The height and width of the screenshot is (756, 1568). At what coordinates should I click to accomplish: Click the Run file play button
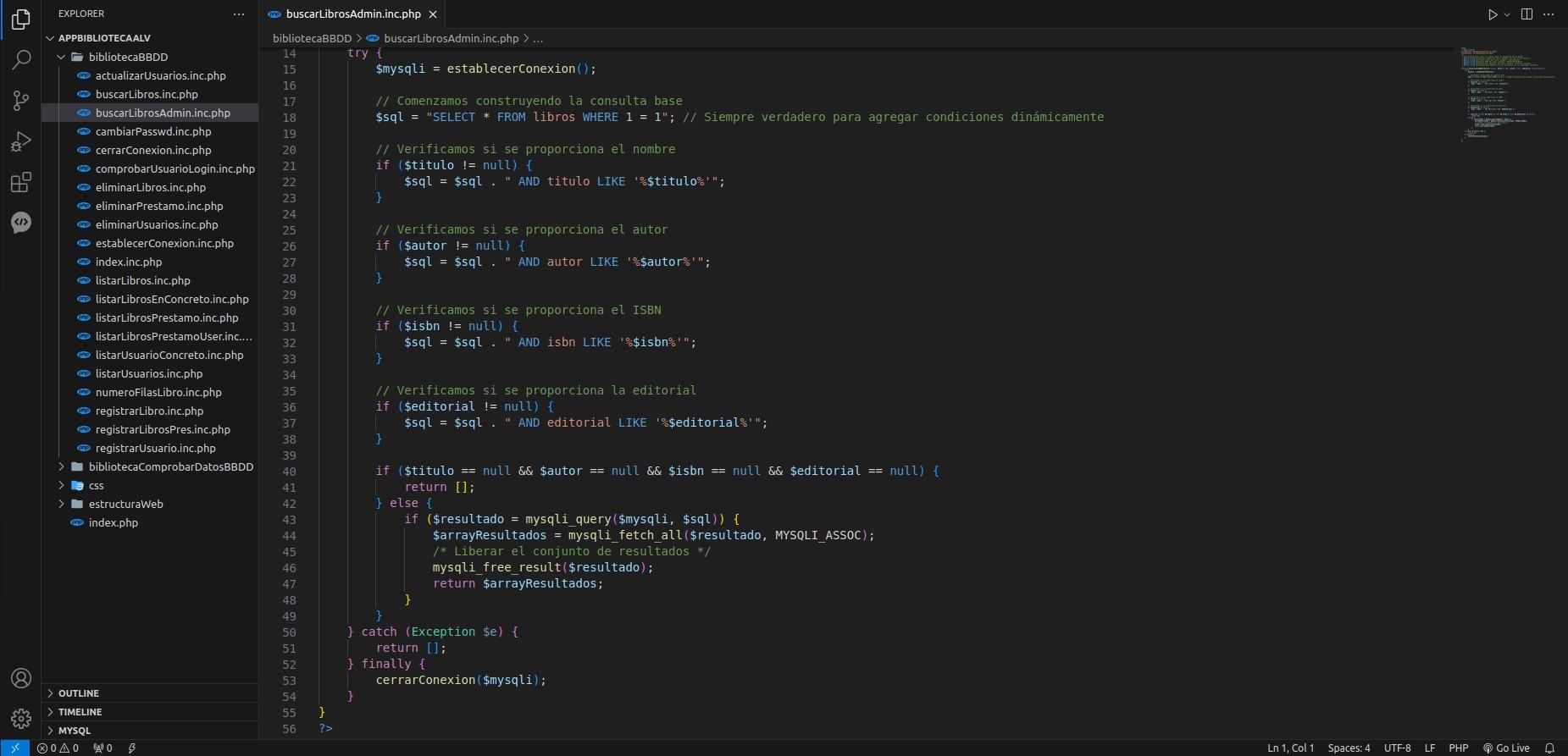point(1493,14)
